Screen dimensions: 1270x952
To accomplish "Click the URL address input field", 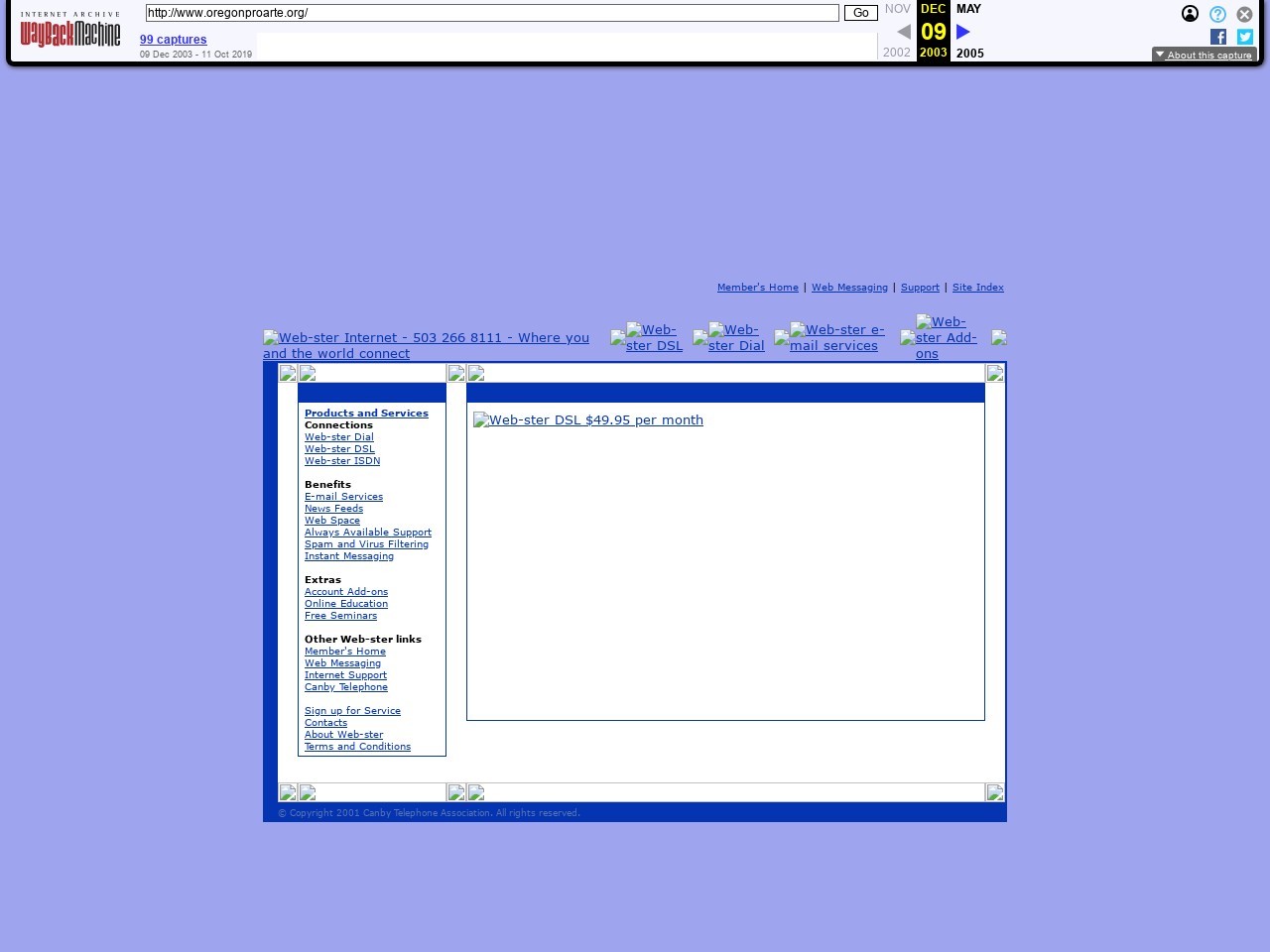I will tap(491, 13).
